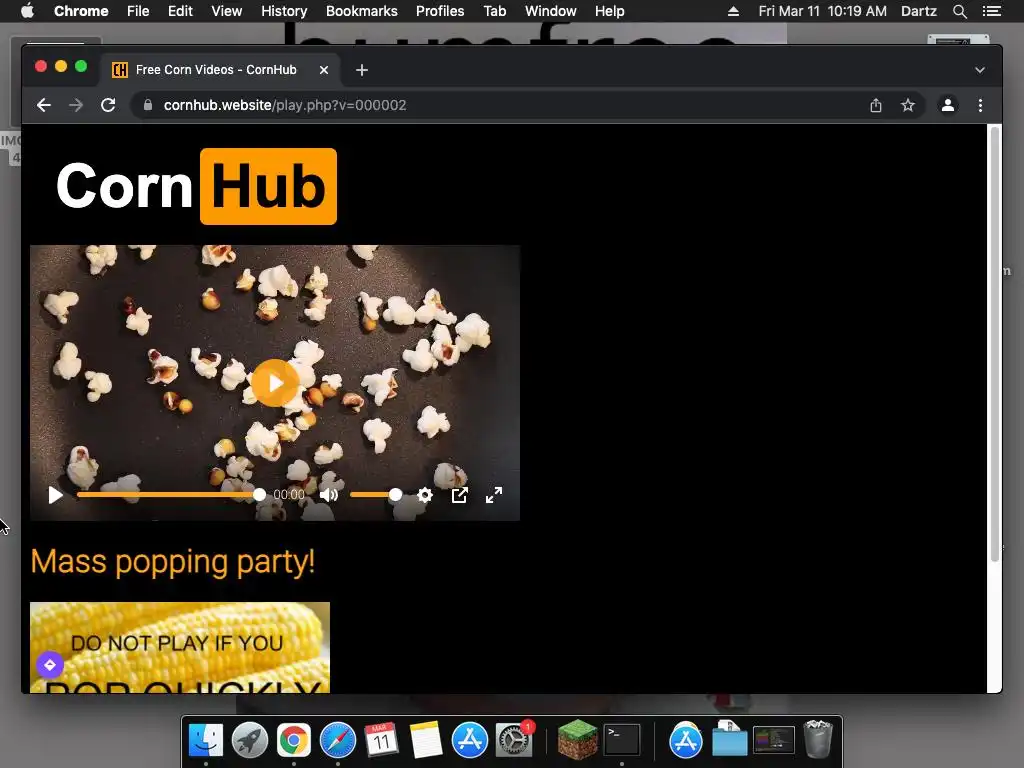Open the Chrome application menu
The height and width of the screenshot is (768, 1024).
click(x=81, y=11)
